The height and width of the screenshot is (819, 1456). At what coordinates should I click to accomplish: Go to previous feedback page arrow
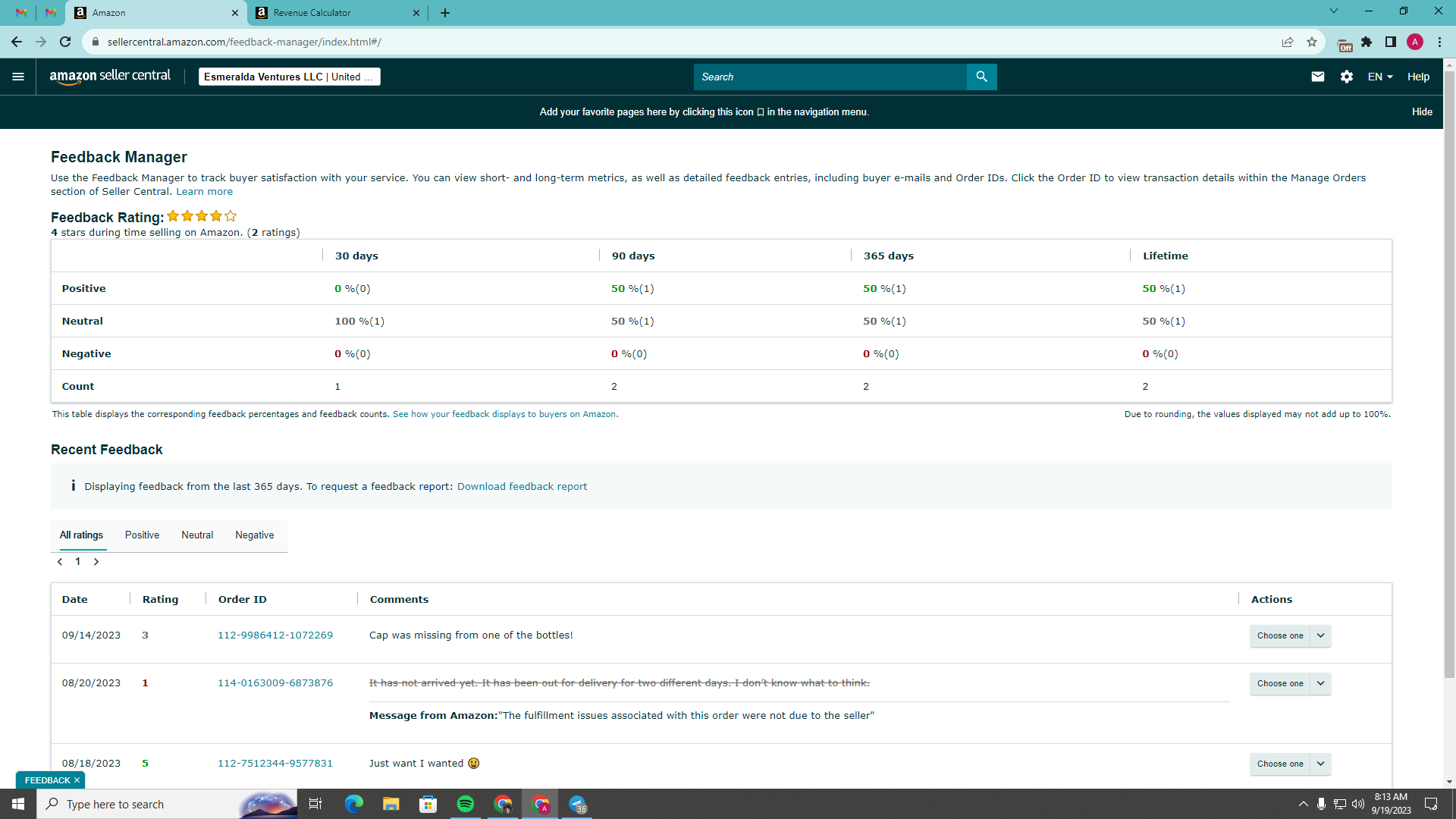coord(60,562)
